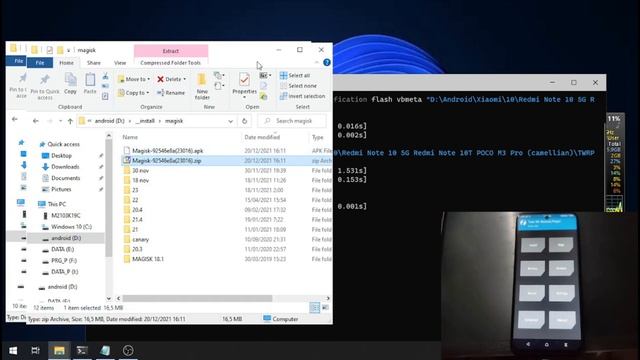
Task: Show recent locations dropdown beside the forward arrow
Action: [x=60, y=121]
